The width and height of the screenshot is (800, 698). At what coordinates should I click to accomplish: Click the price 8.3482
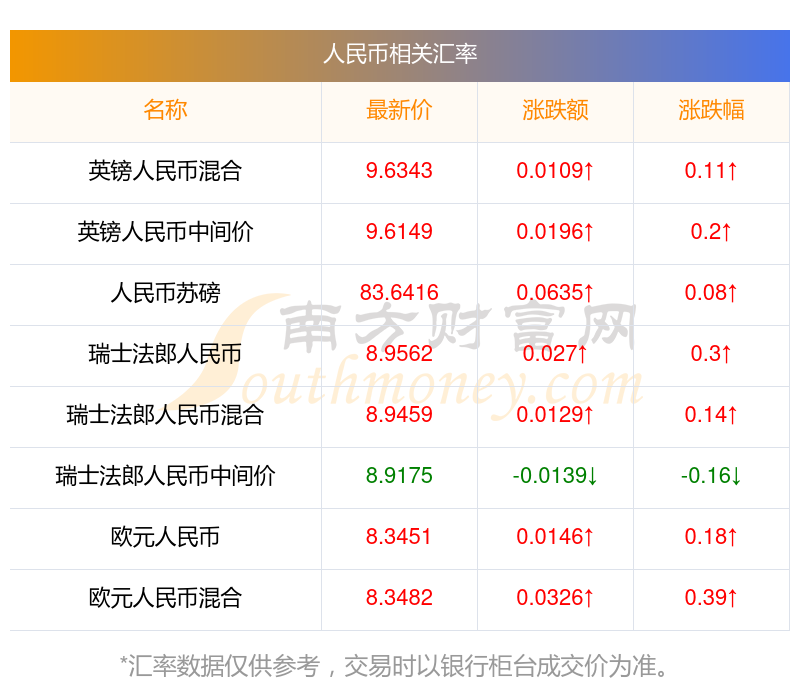[x=399, y=598]
